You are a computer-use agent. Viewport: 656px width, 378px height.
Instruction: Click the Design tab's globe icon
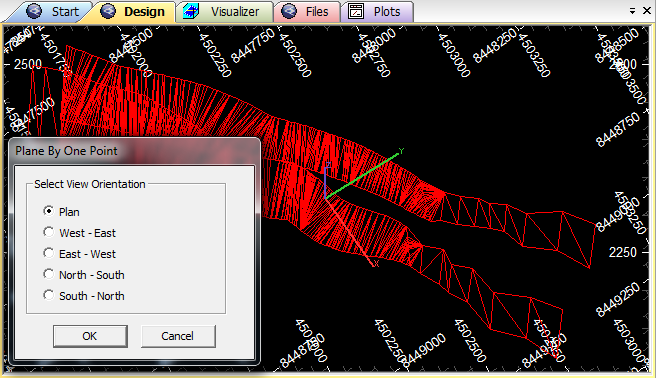tap(108, 11)
